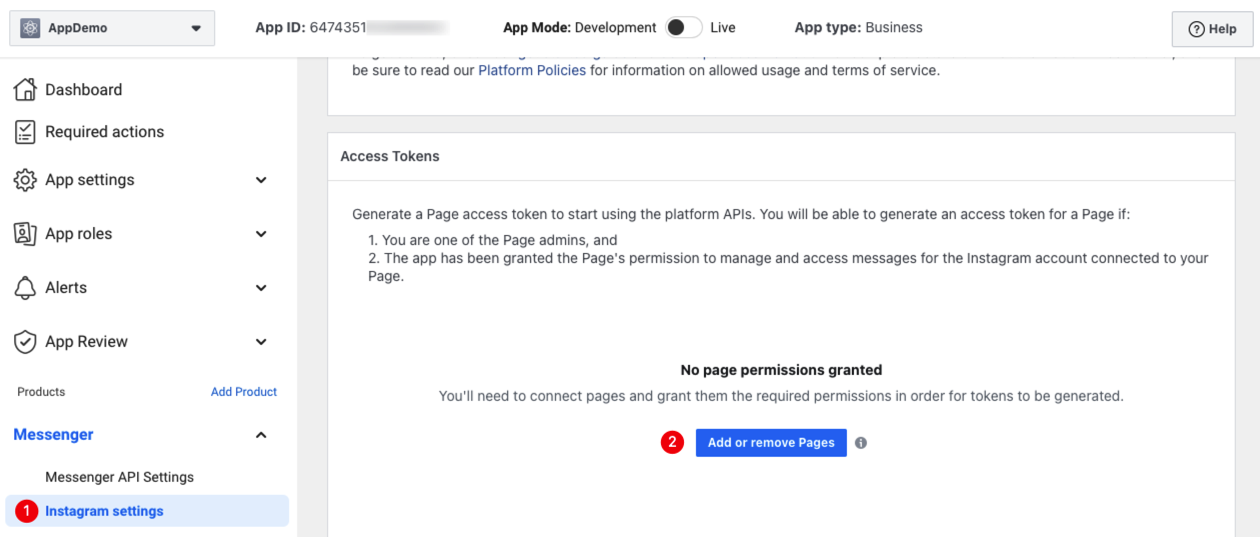Click the App Review shield icon

[25, 342]
